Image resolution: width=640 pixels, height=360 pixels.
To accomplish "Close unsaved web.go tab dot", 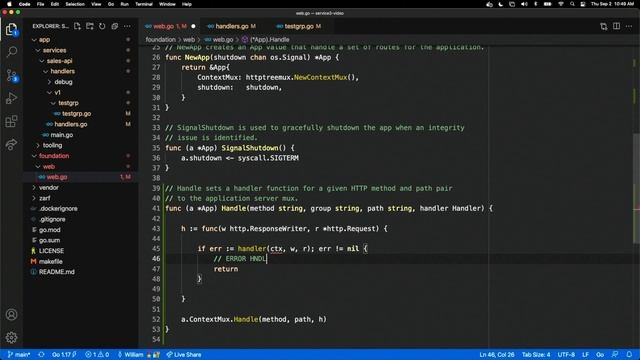I will click(193, 27).
